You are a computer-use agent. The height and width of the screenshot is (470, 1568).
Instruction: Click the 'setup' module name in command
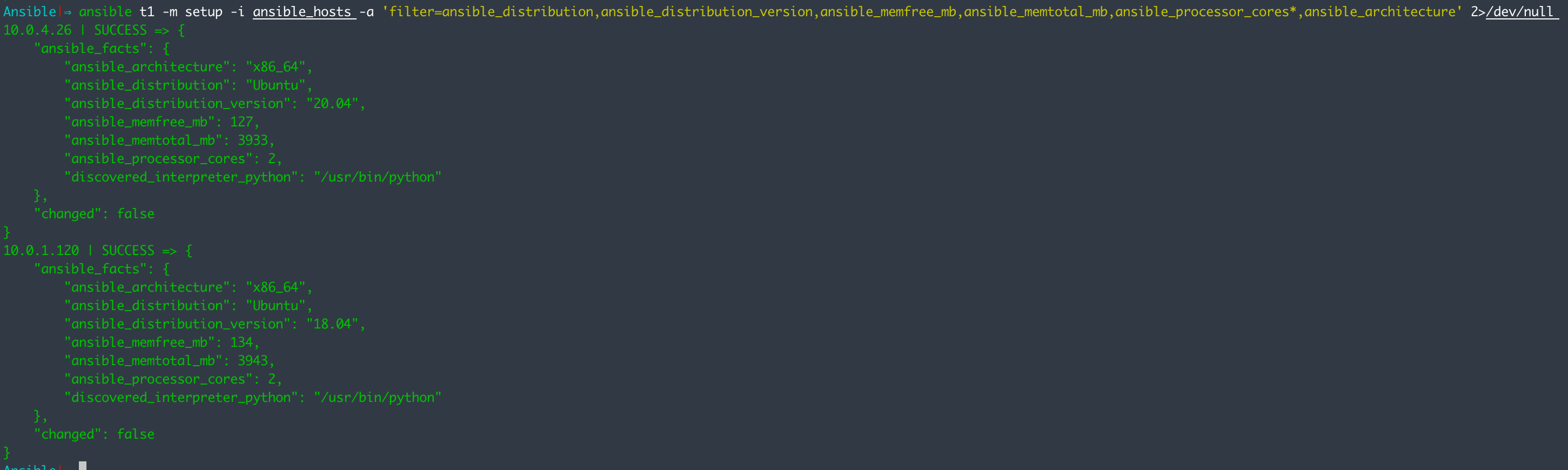204,12
